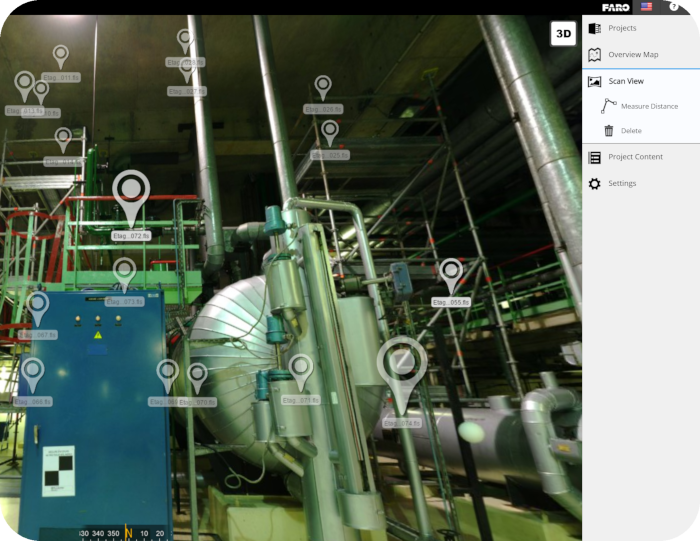Click the Settings gear icon
700x541 pixels.
click(595, 183)
